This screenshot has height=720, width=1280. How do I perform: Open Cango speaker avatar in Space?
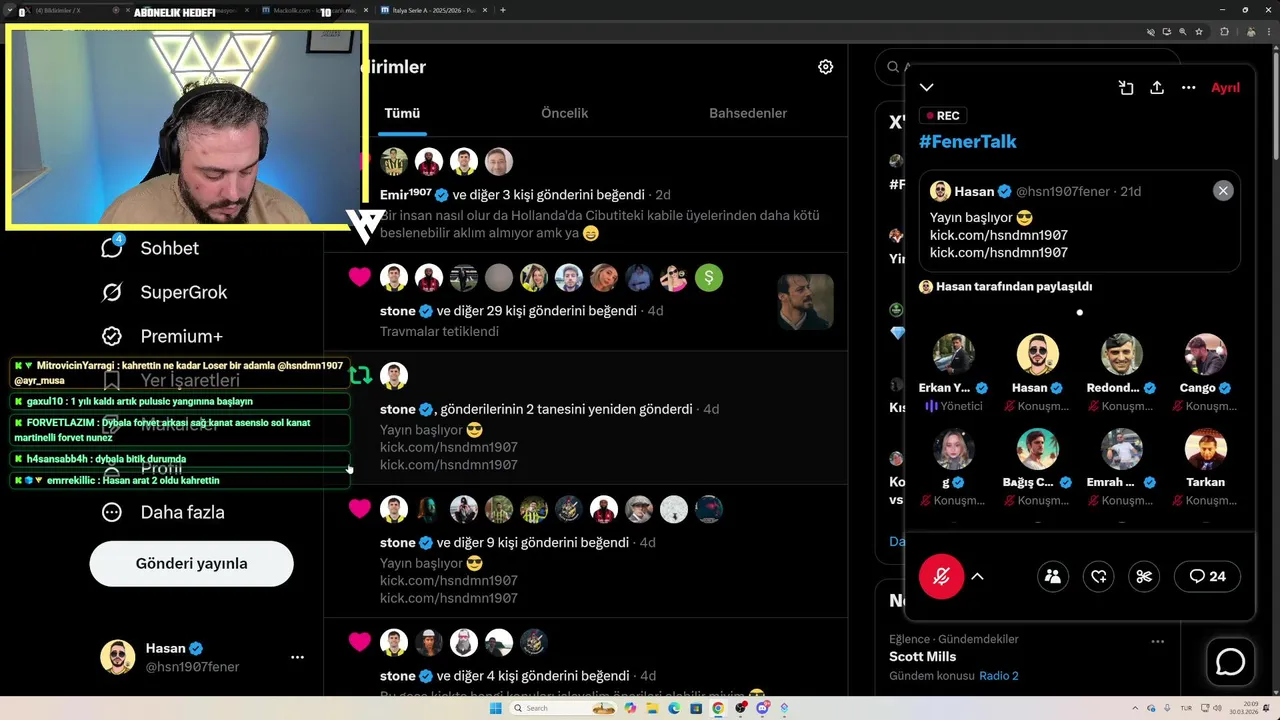(1206, 354)
